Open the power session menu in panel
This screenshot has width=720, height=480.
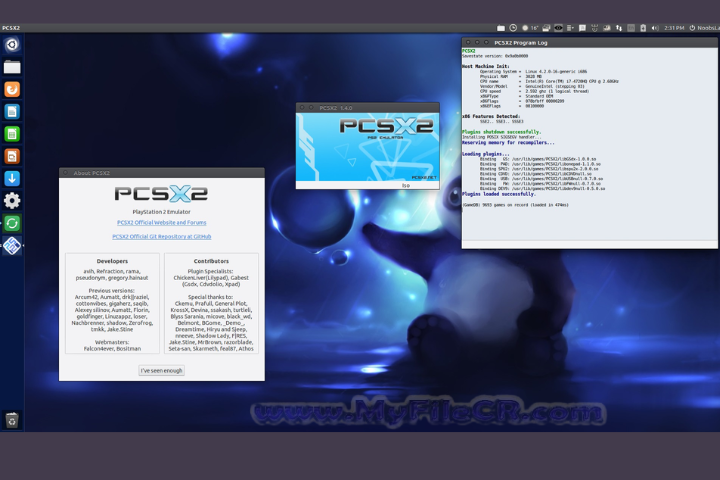(x=704, y=28)
